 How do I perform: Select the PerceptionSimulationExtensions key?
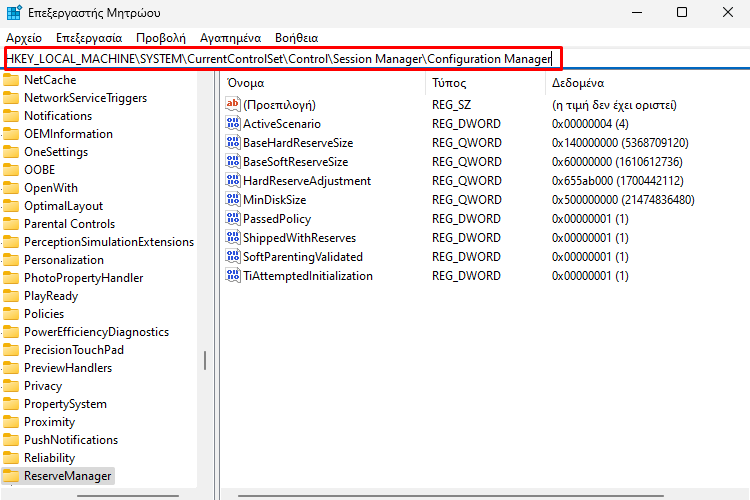[109, 242]
